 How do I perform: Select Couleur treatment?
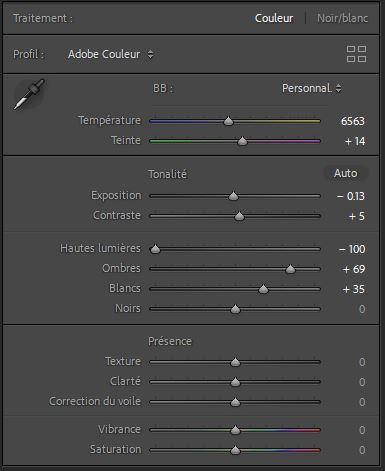[274, 18]
